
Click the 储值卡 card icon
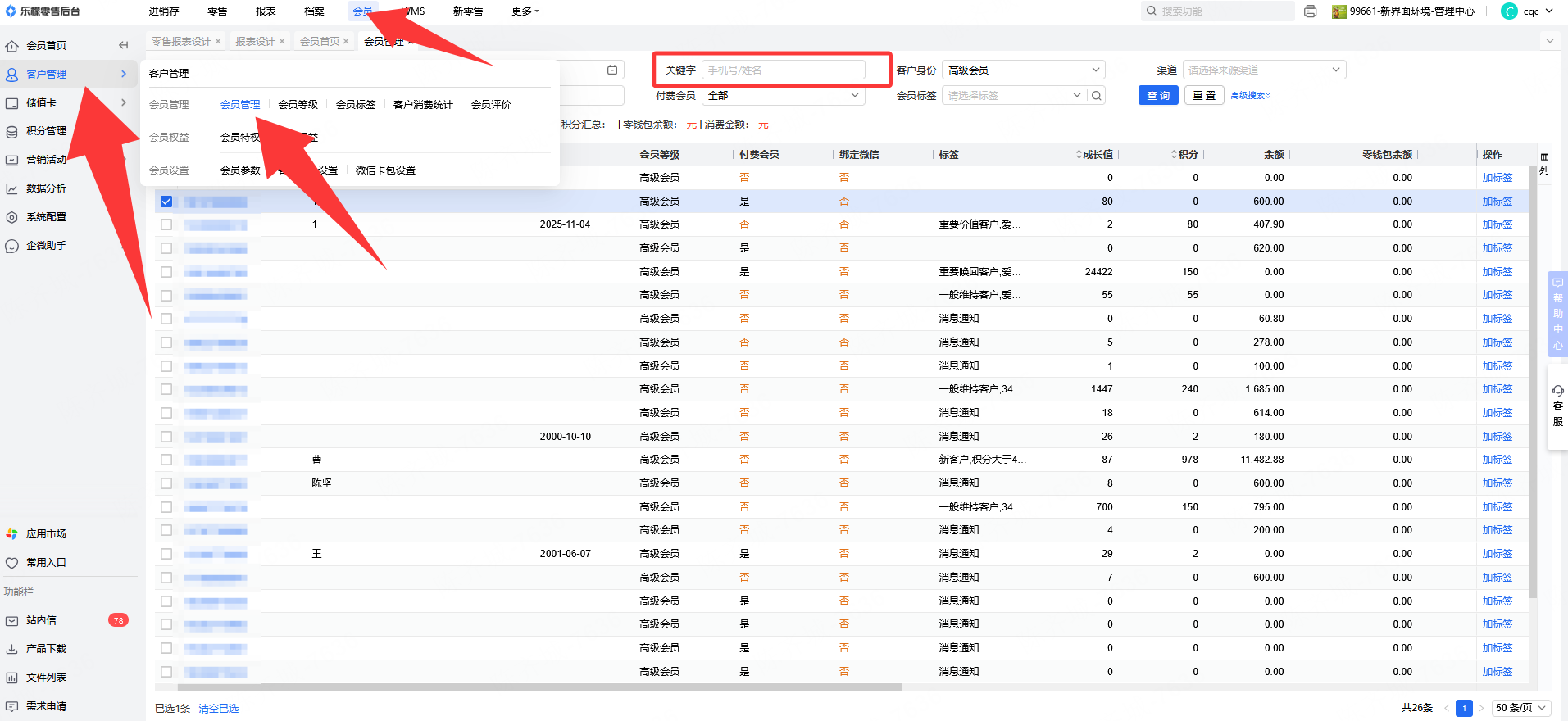click(x=12, y=103)
